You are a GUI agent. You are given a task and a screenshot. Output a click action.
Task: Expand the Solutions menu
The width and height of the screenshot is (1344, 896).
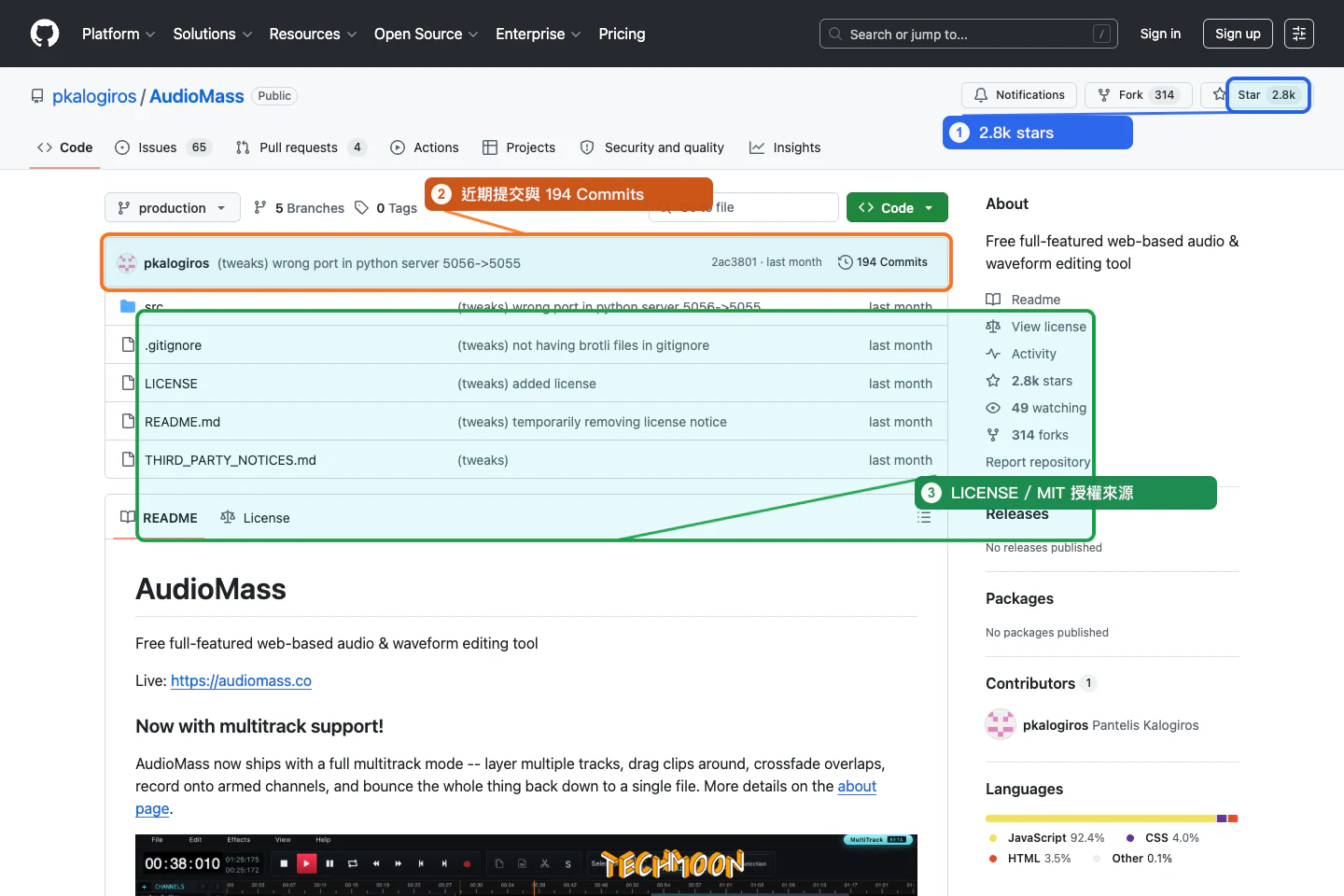click(213, 34)
